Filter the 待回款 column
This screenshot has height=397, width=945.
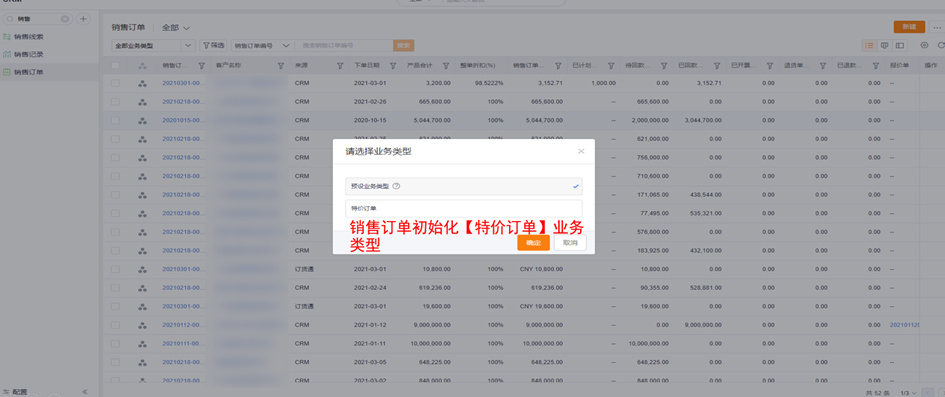click(x=664, y=65)
